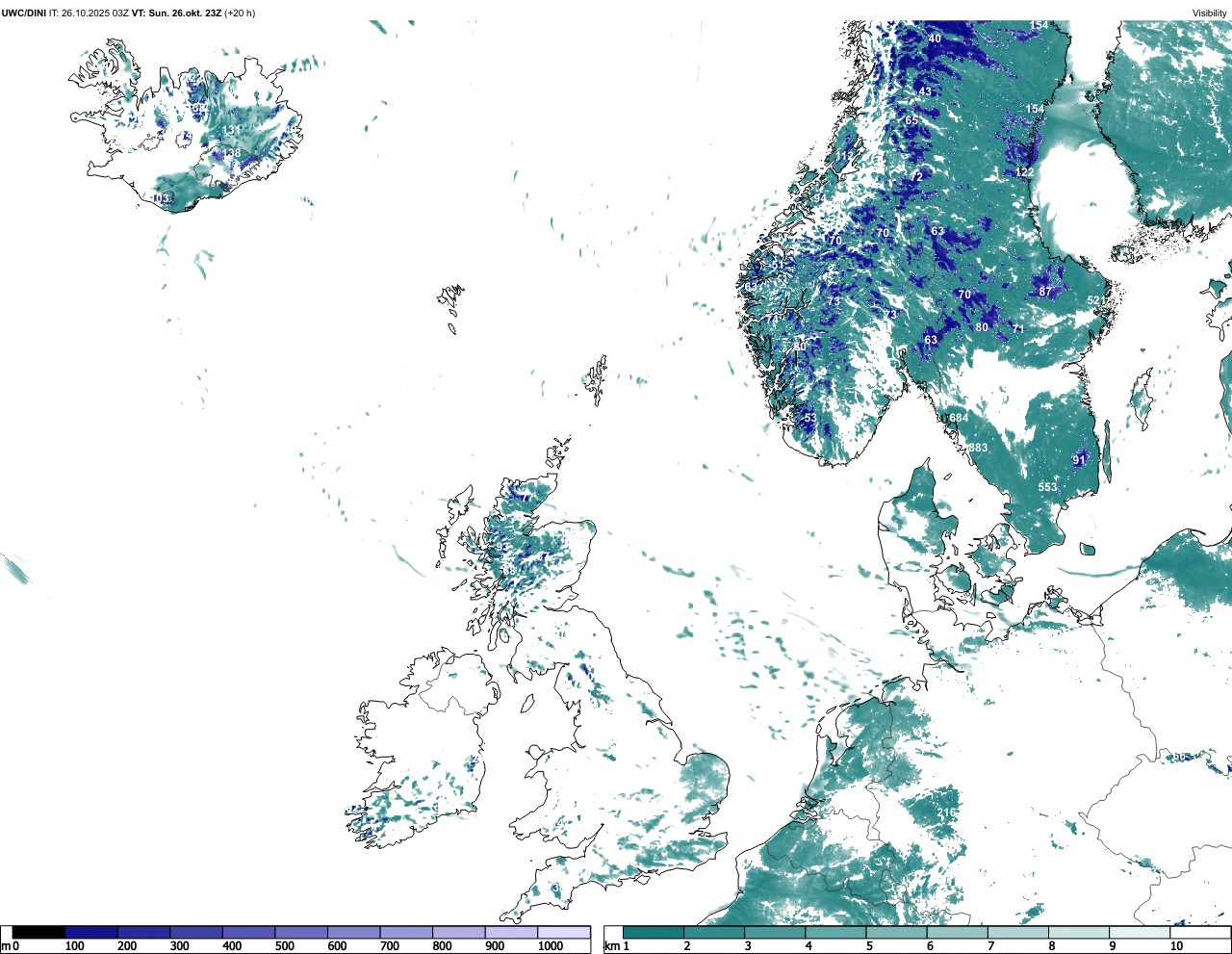Click the "122" value on Swedish coast
Image resolution: width=1232 pixels, height=954 pixels.
coord(1025,173)
